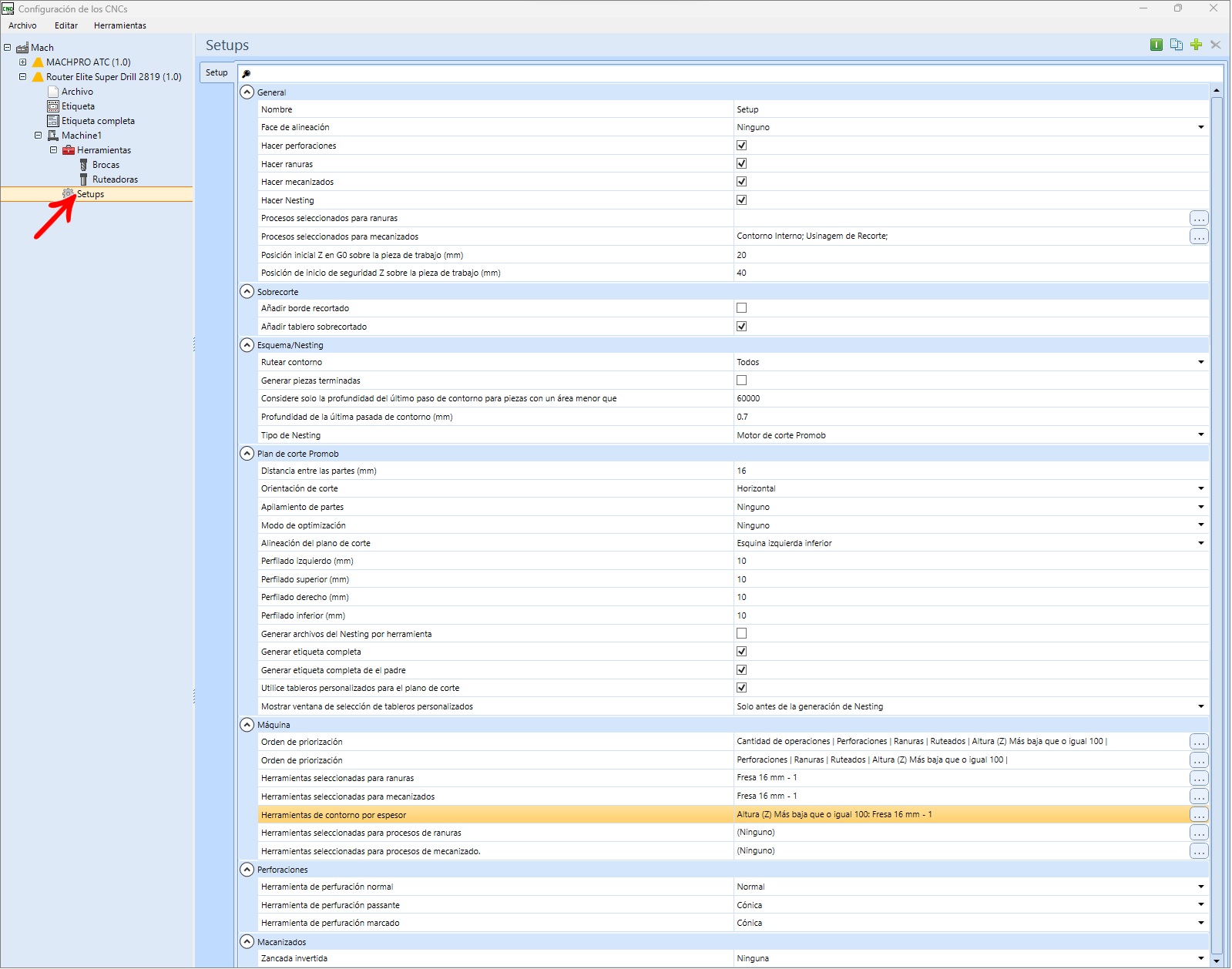Click the Distancia entre las partes value 16

pyautogui.click(x=971, y=471)
